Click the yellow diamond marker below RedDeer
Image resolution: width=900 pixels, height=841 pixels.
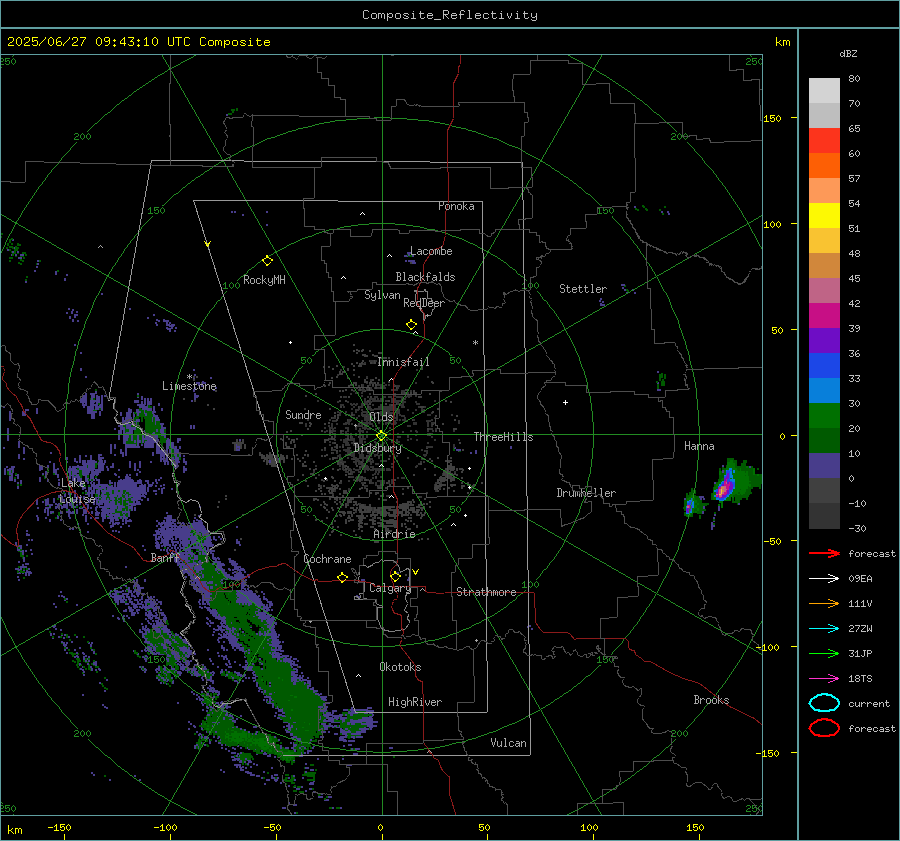412,325
